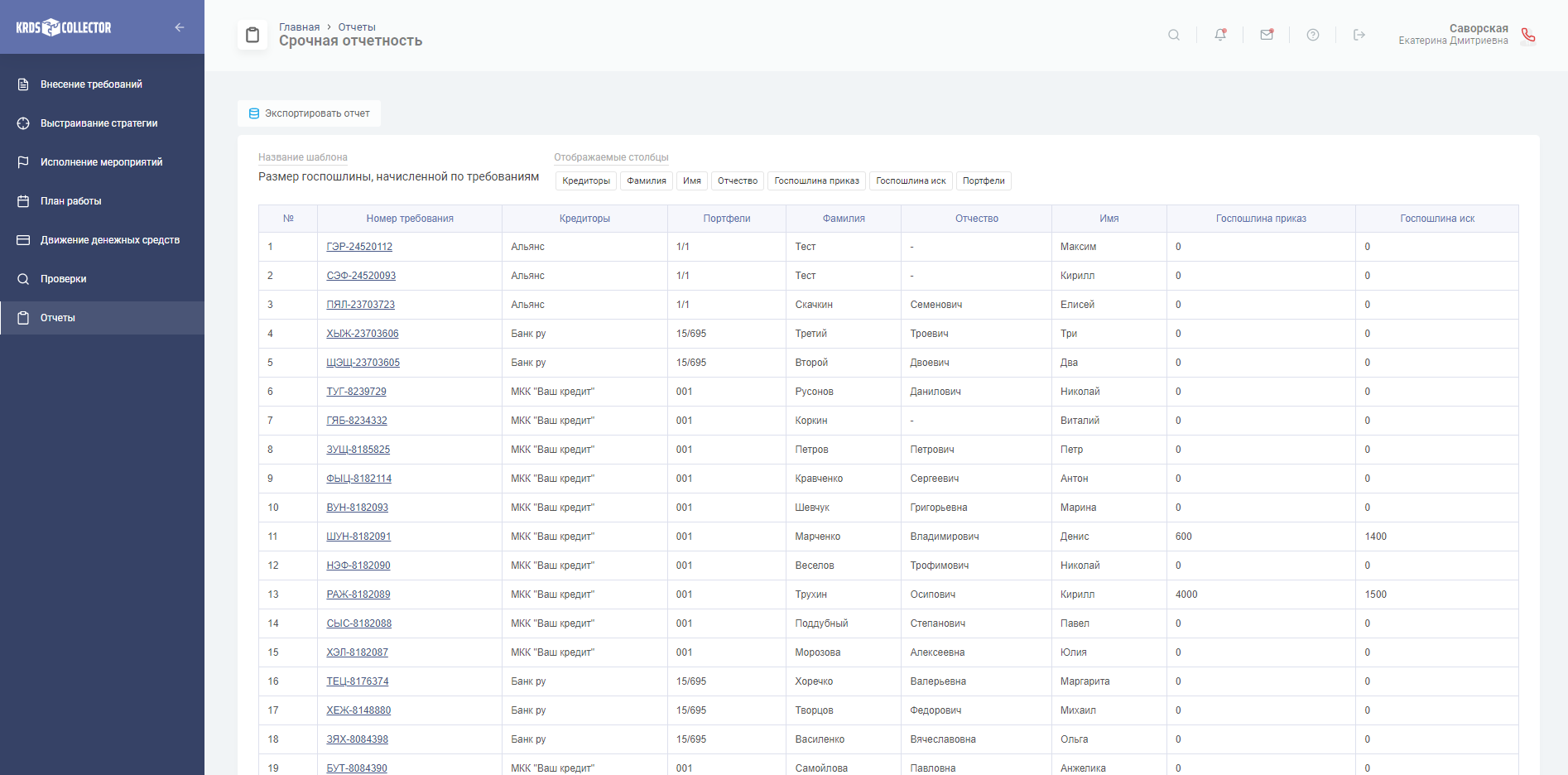Screen dimensions: 1568x775
Task: Open Внесение требований menu item
Action: click(102, 84)
